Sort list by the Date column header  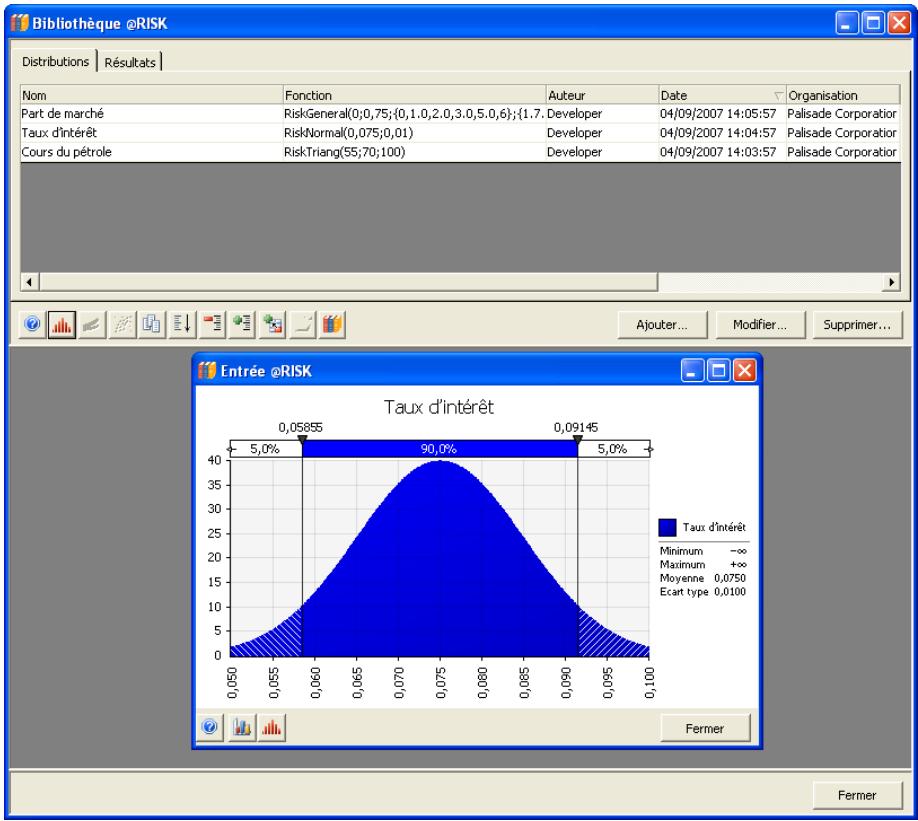[720, 95]
